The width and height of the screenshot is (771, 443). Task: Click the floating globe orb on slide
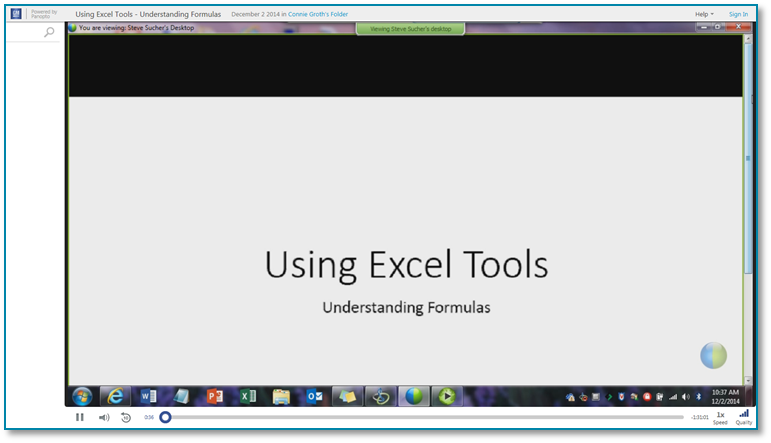(713, 355)
